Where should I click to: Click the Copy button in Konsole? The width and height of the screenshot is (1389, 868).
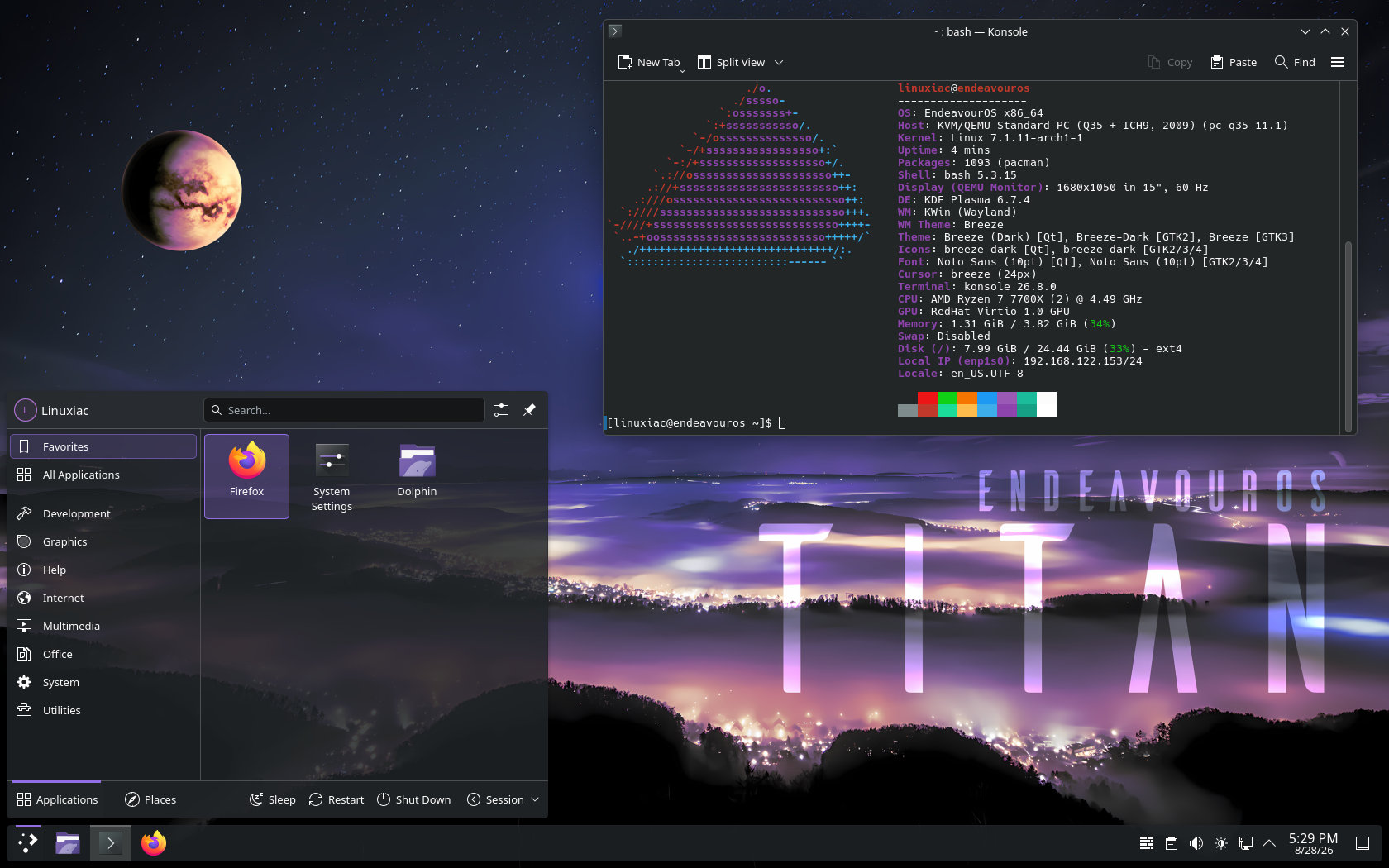[1170, 62]
